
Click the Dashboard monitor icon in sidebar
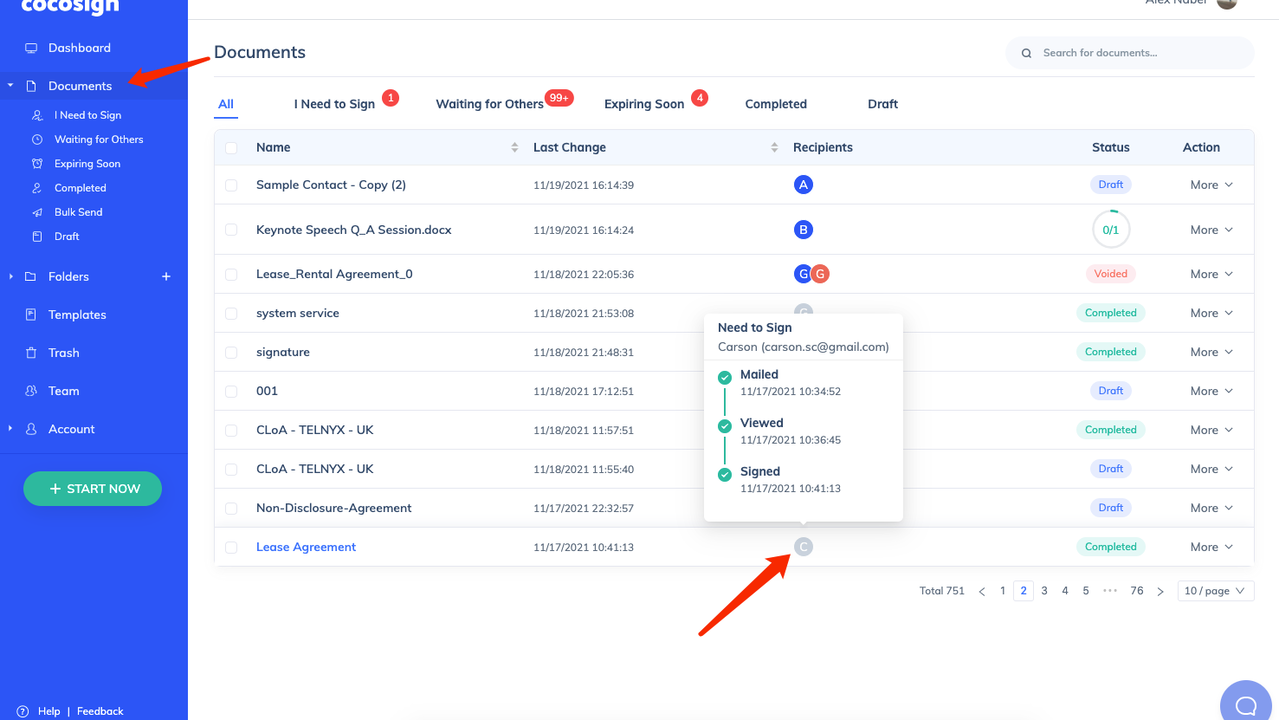tap(31, 48)
